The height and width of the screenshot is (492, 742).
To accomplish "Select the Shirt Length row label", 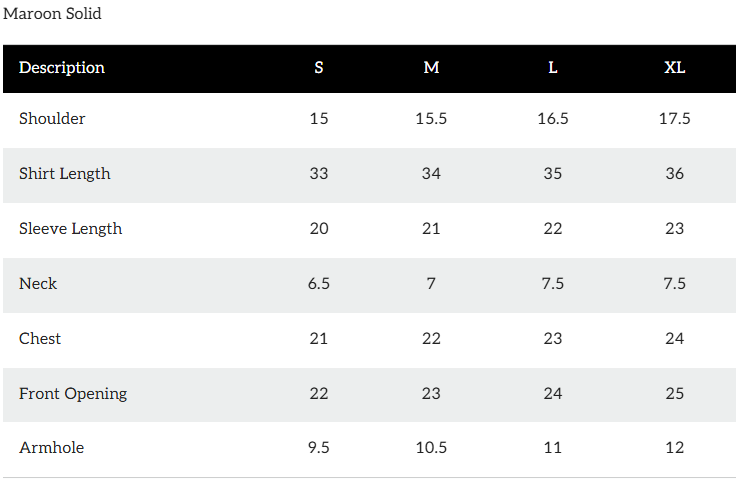I will pos(65,174).
